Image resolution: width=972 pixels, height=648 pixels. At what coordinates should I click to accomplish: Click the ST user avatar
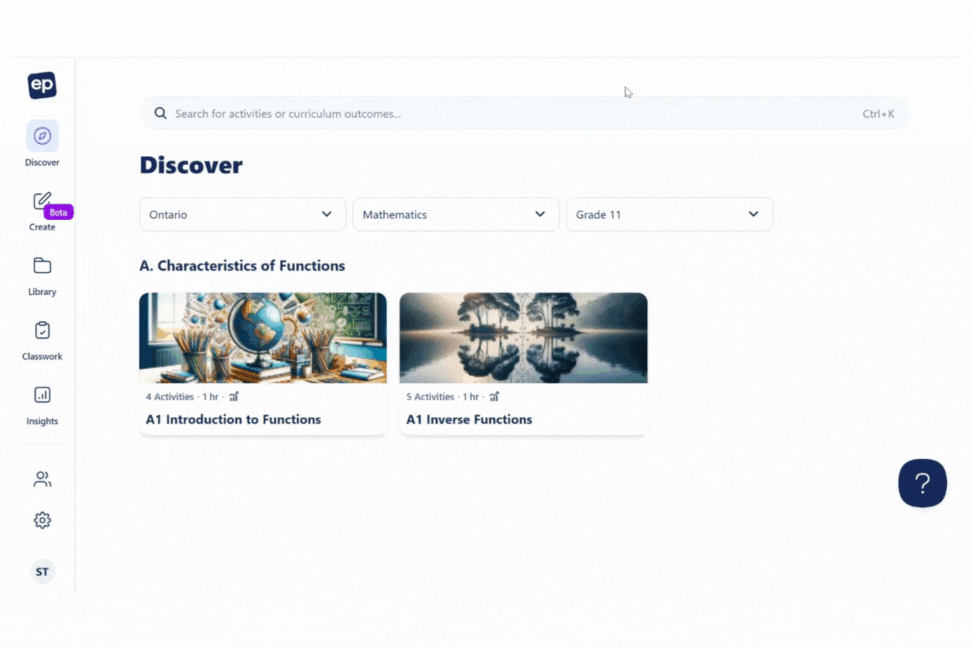pos(42,572)
